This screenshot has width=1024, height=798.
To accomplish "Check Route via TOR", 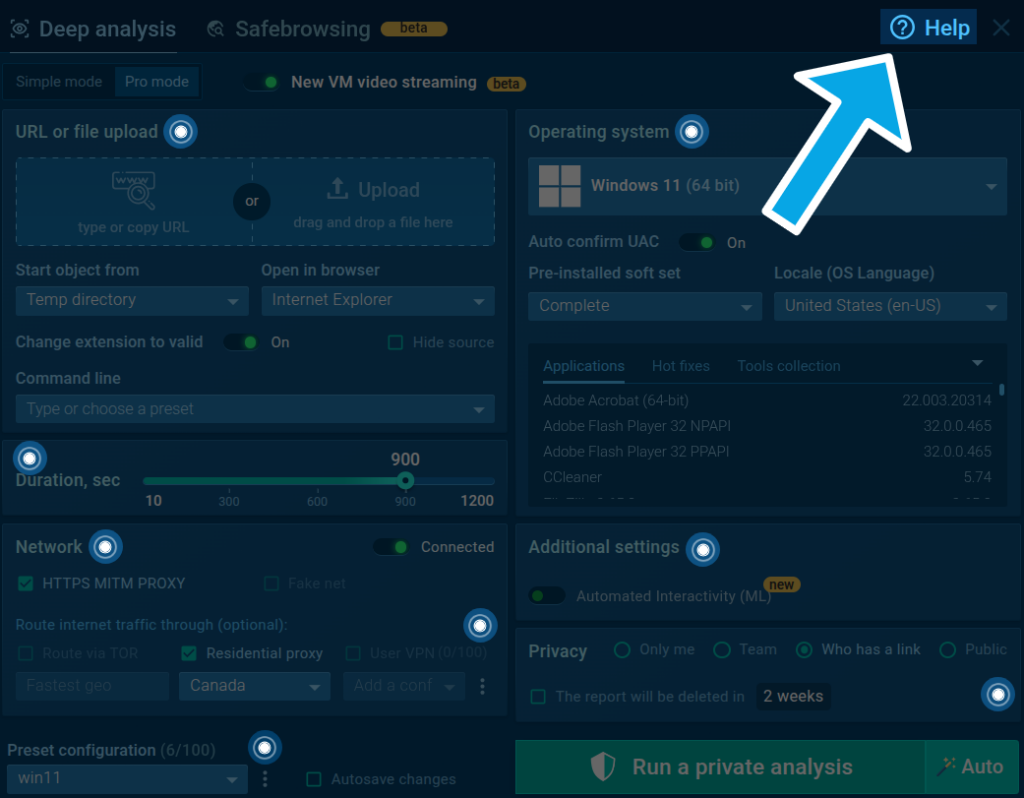I will [x=25, y=653].
